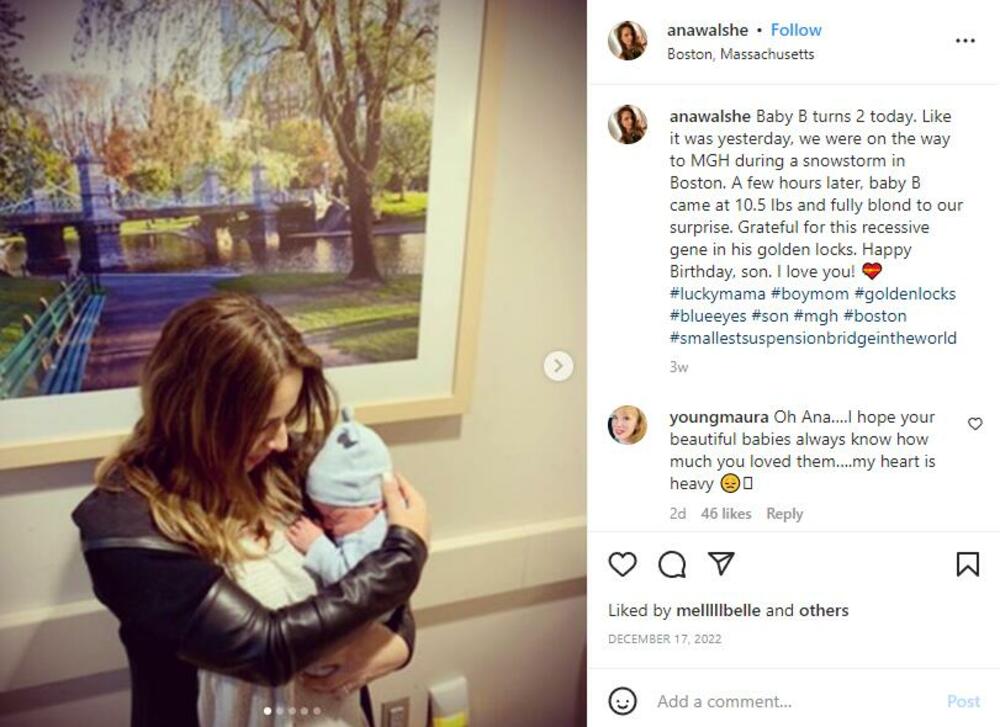Follow anawalshe account
This screenshot has height=727, width=1000.
(x=796, y=30)
